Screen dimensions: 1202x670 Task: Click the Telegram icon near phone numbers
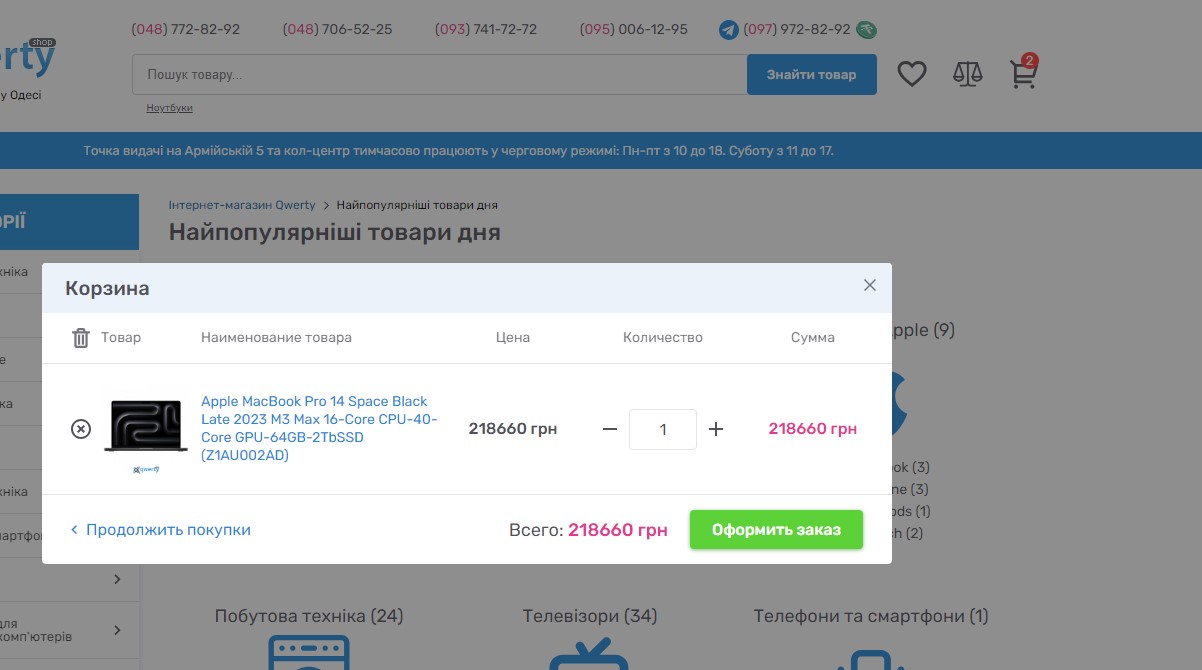click(729, 30)
